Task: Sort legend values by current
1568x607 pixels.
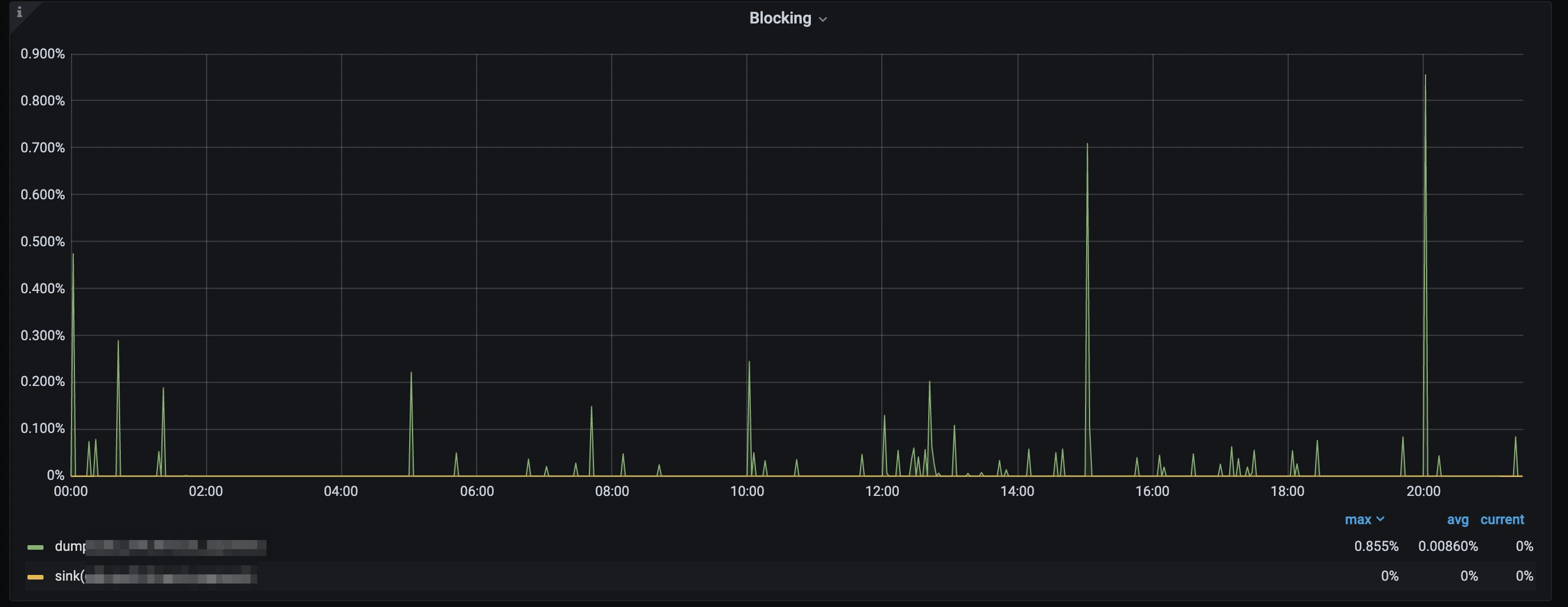Action: [1502, 519]
